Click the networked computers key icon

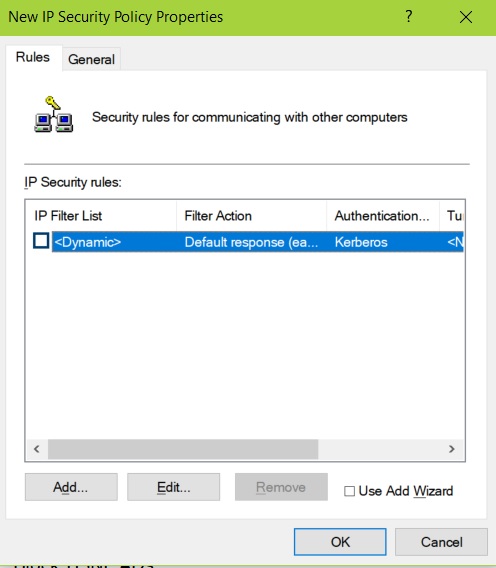click(54, 114)
